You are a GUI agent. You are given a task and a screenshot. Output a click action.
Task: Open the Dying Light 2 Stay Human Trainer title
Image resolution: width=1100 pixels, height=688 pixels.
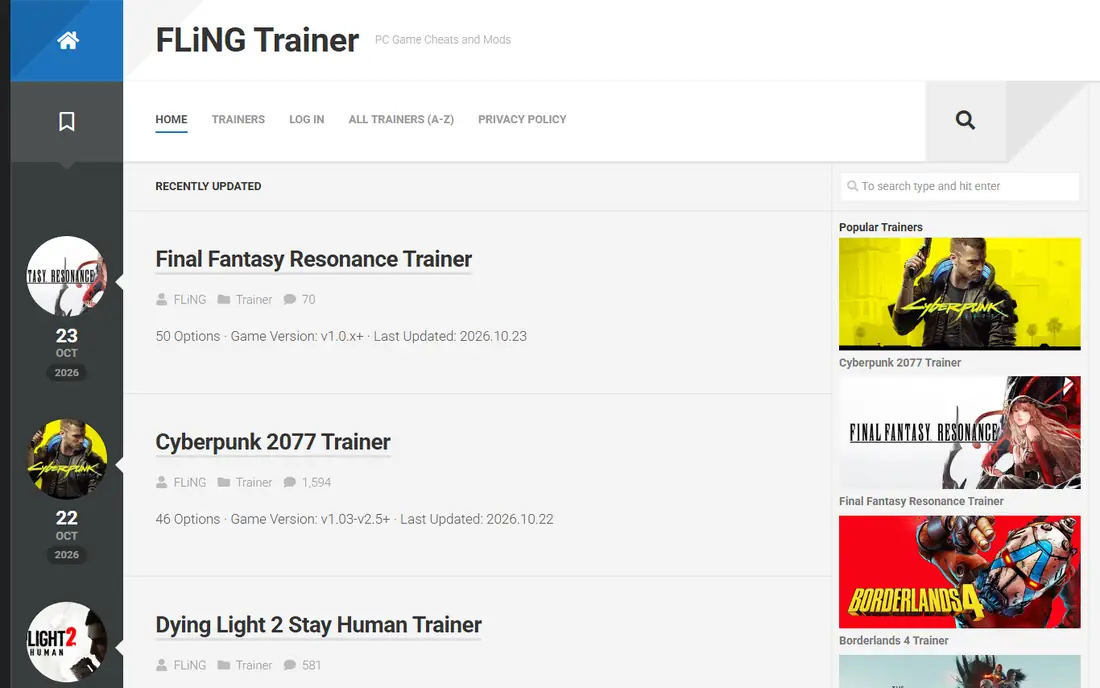(x=318, y=625)
